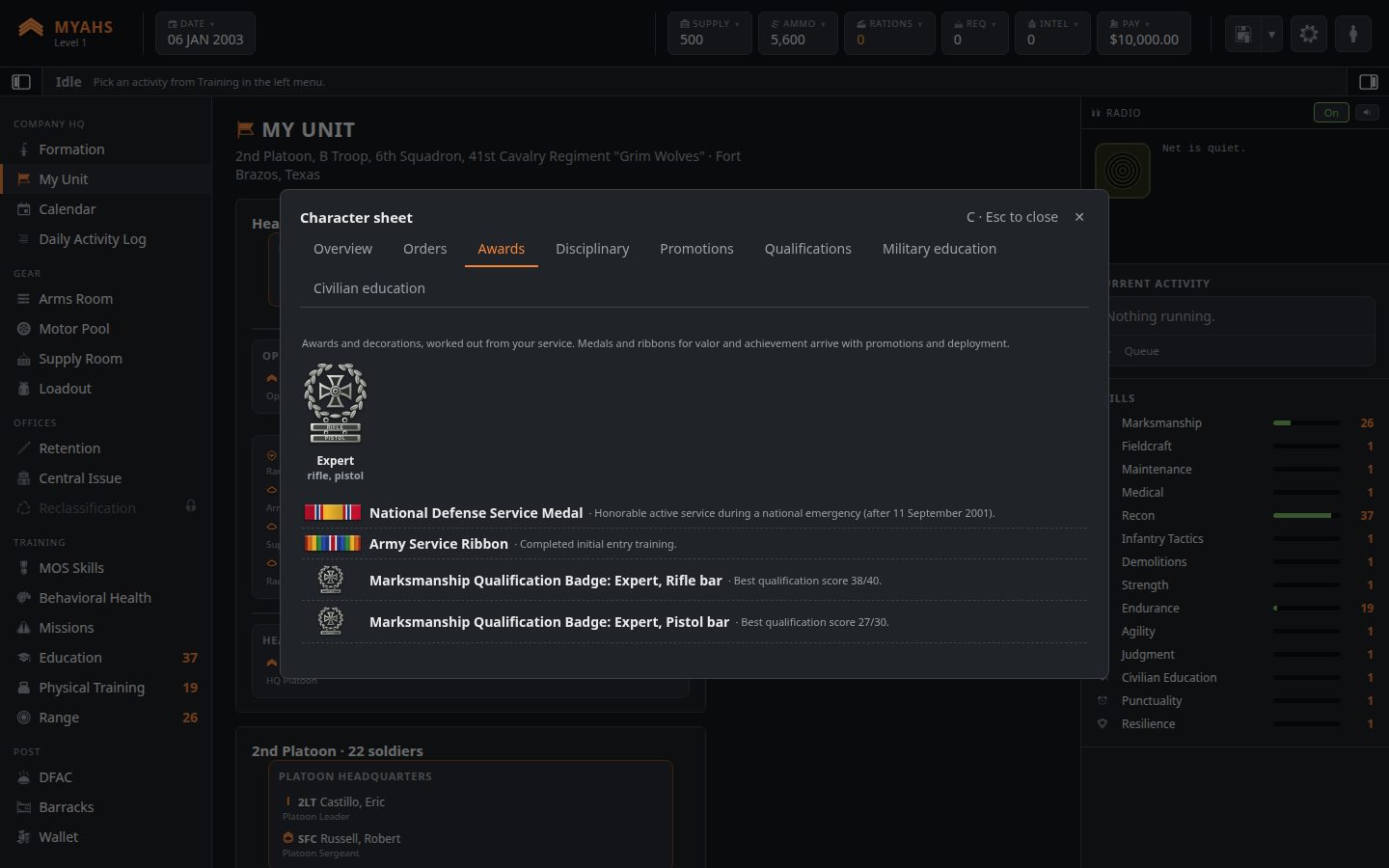Select the Physical Training menu item
The image size is (1389, 868).
(106, 688)
